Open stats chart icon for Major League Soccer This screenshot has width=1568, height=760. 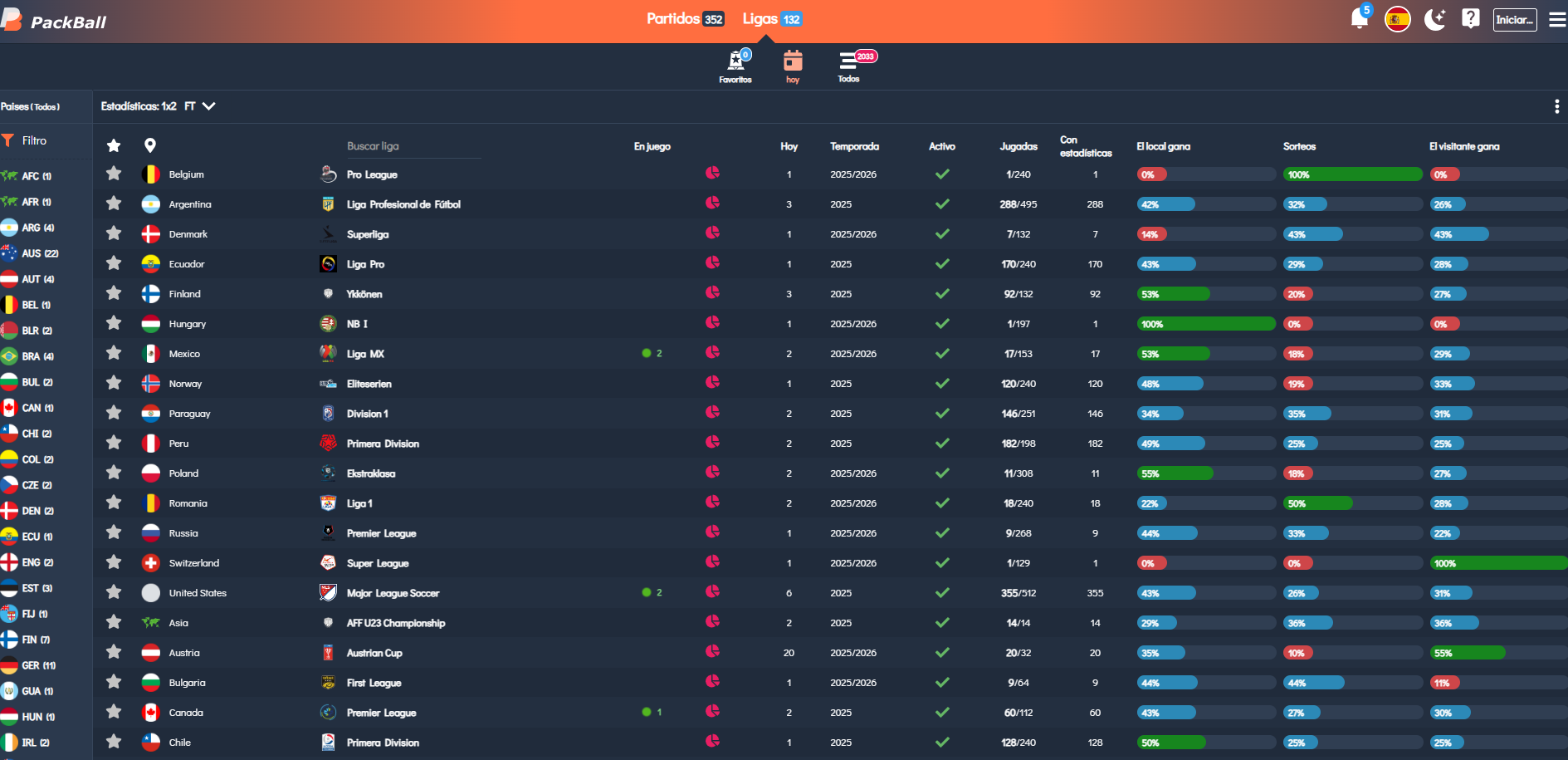[712, 591]
